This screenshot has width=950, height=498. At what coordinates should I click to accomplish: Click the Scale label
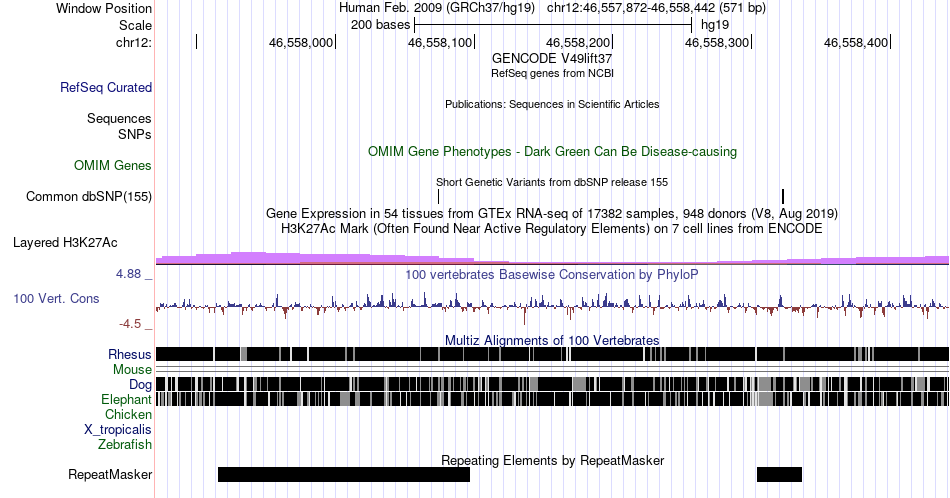tap(135, 25)
